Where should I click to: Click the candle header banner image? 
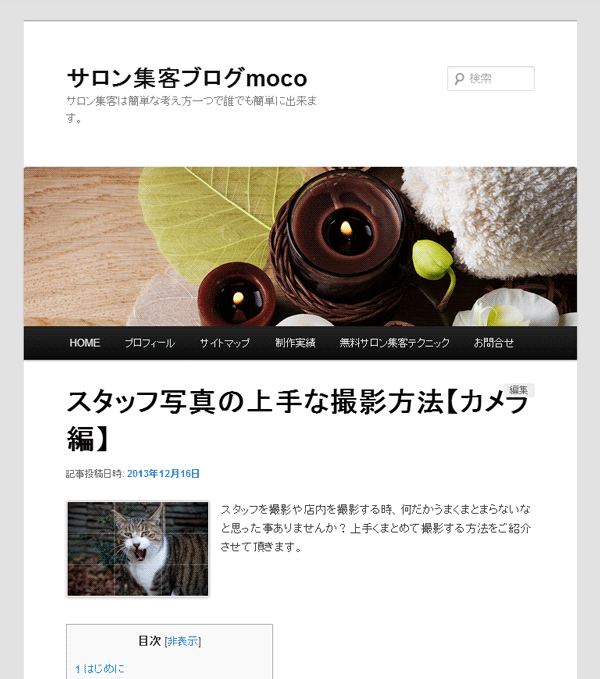click(300, 246)
